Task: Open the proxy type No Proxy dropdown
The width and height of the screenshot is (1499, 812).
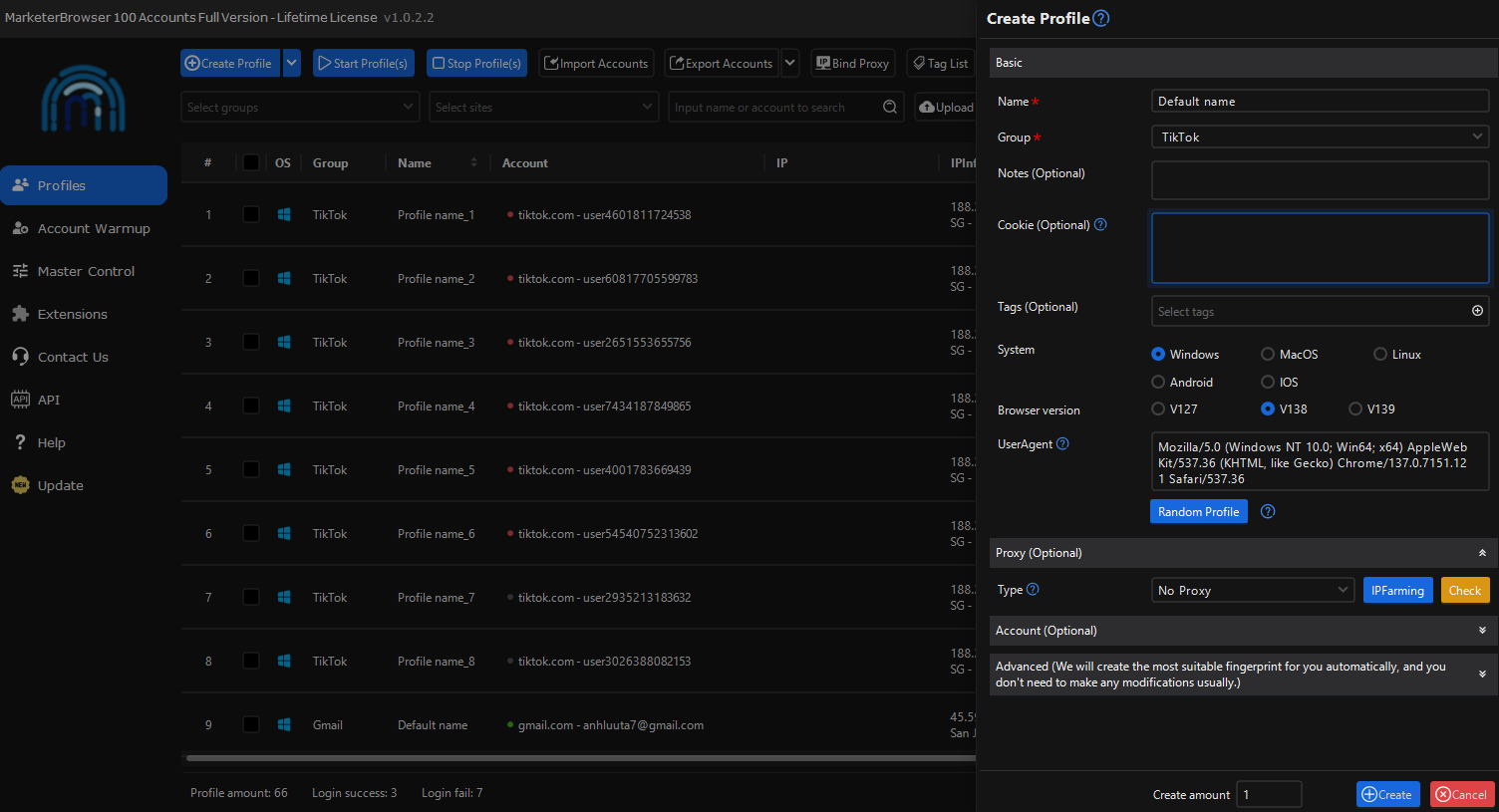Action: (x=1252, y=591)
